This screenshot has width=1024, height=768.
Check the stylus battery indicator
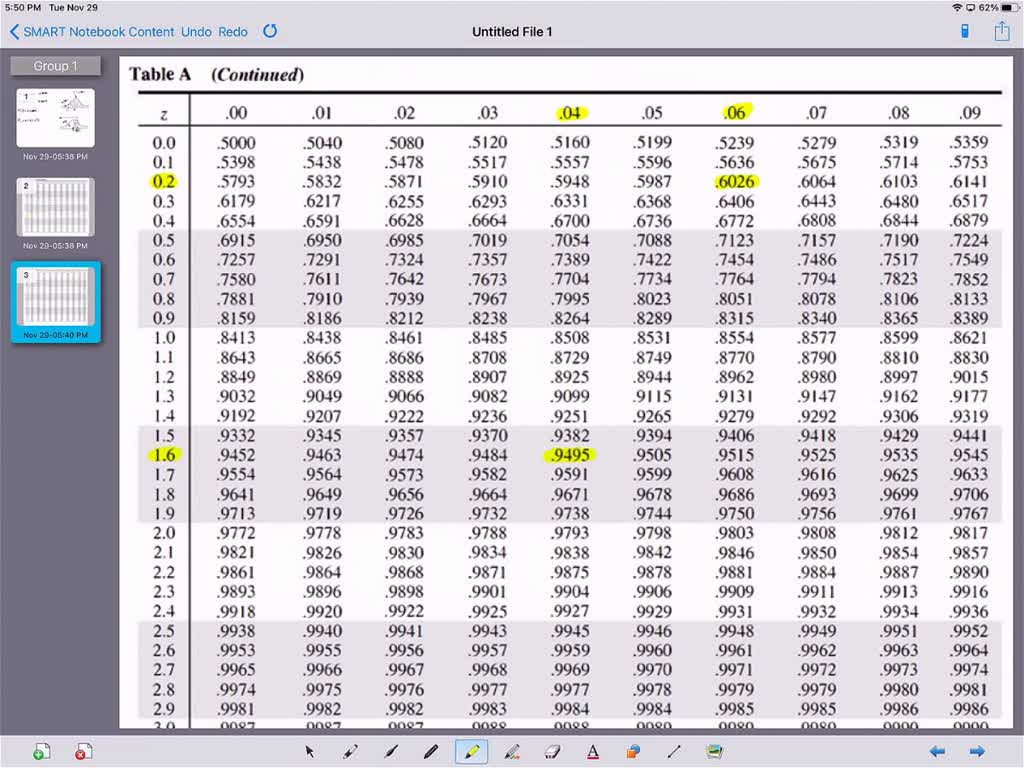(963, 31)
